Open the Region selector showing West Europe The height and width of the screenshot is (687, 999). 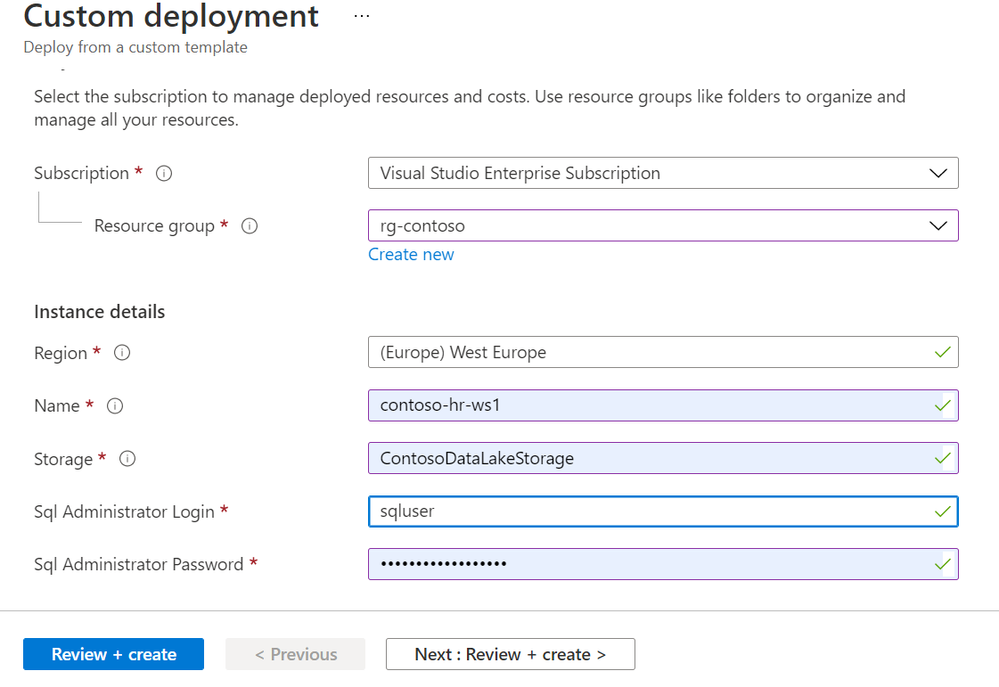650,352
